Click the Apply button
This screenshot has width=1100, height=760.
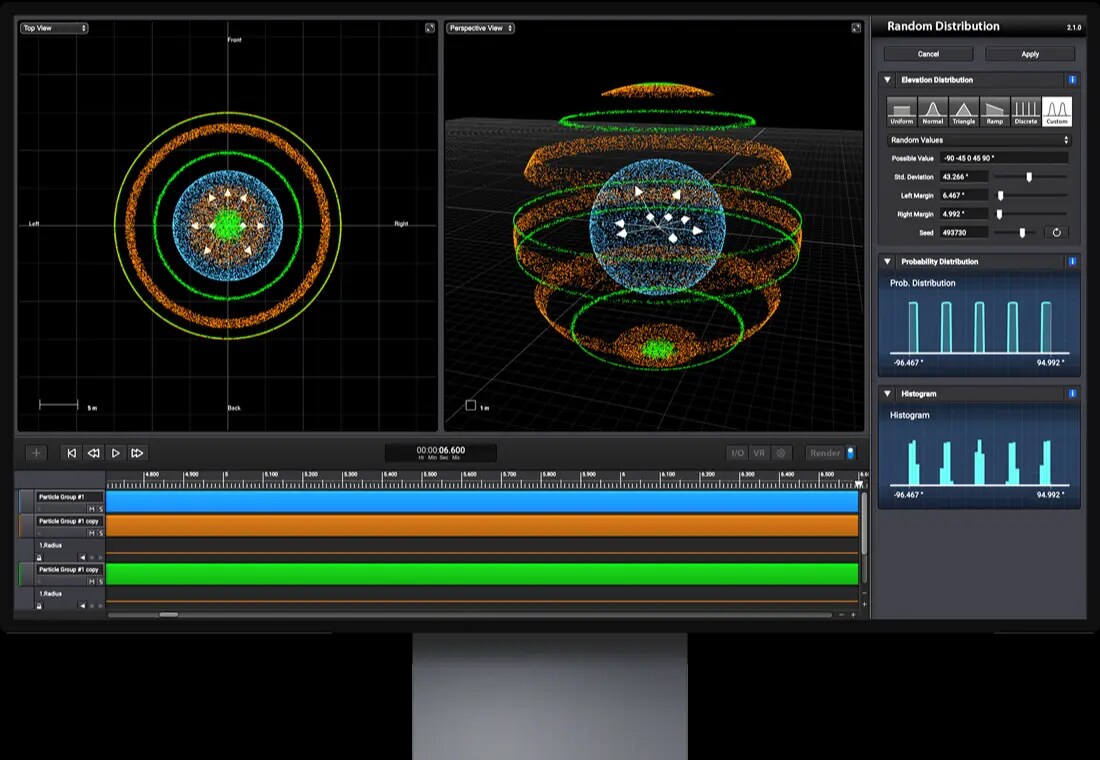pyautogui.click(x=1030, y=54)
